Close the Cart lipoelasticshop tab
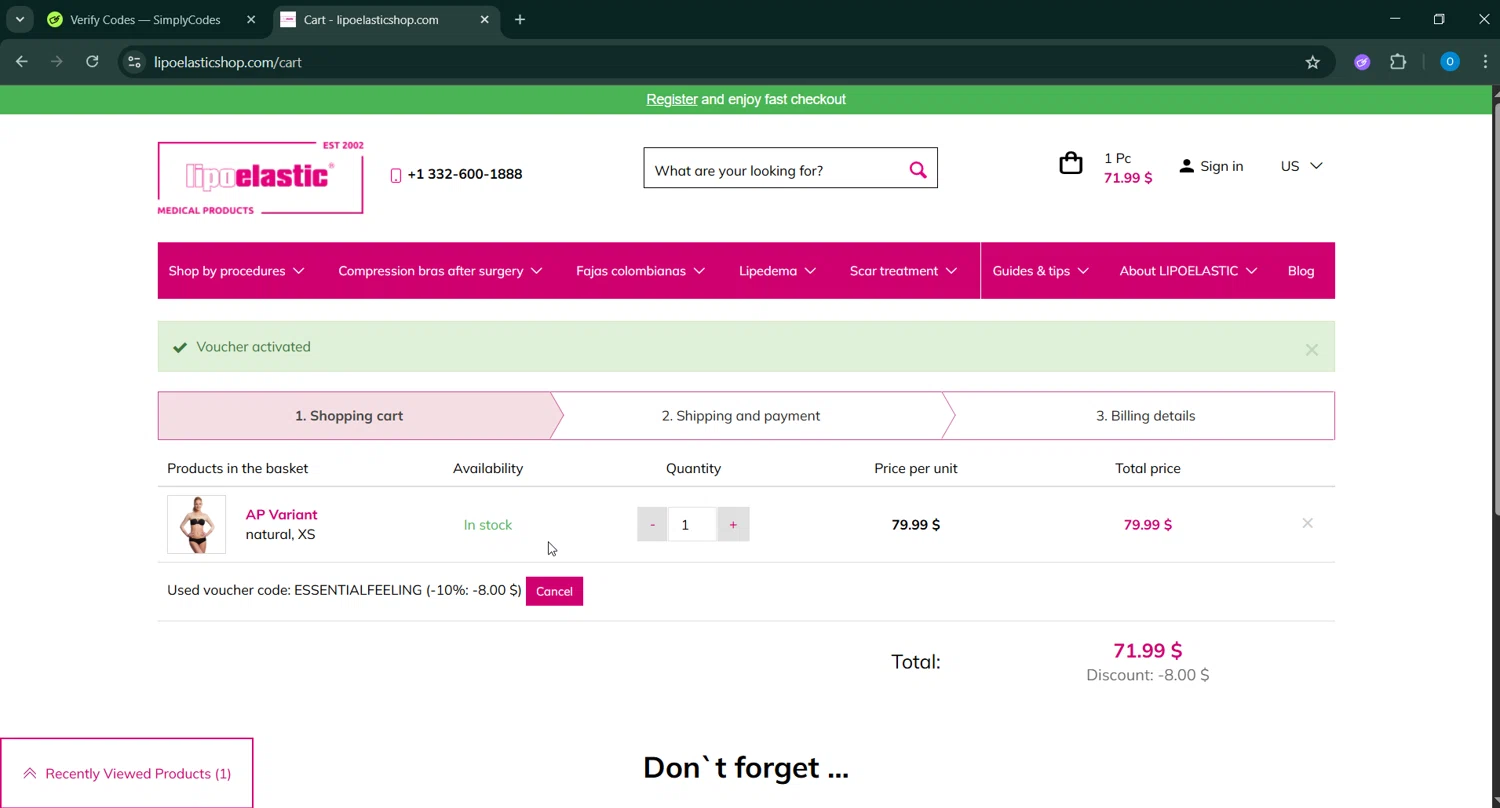 point(485,19)
